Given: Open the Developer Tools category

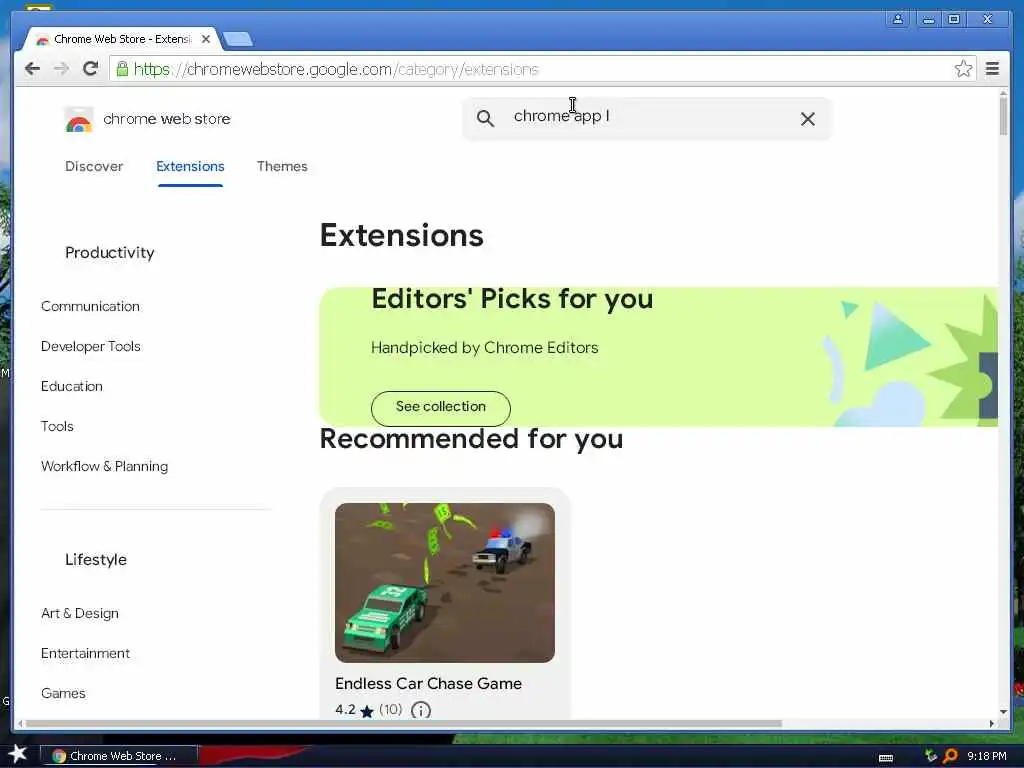Looking at the screenshot, I should [91, 346].
